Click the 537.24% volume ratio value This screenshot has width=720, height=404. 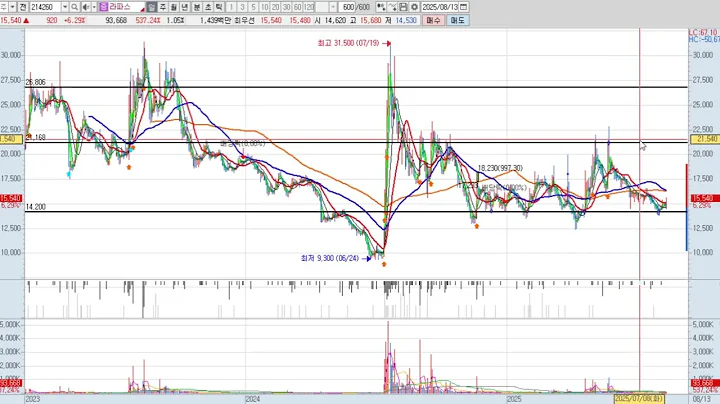point(147,20)
